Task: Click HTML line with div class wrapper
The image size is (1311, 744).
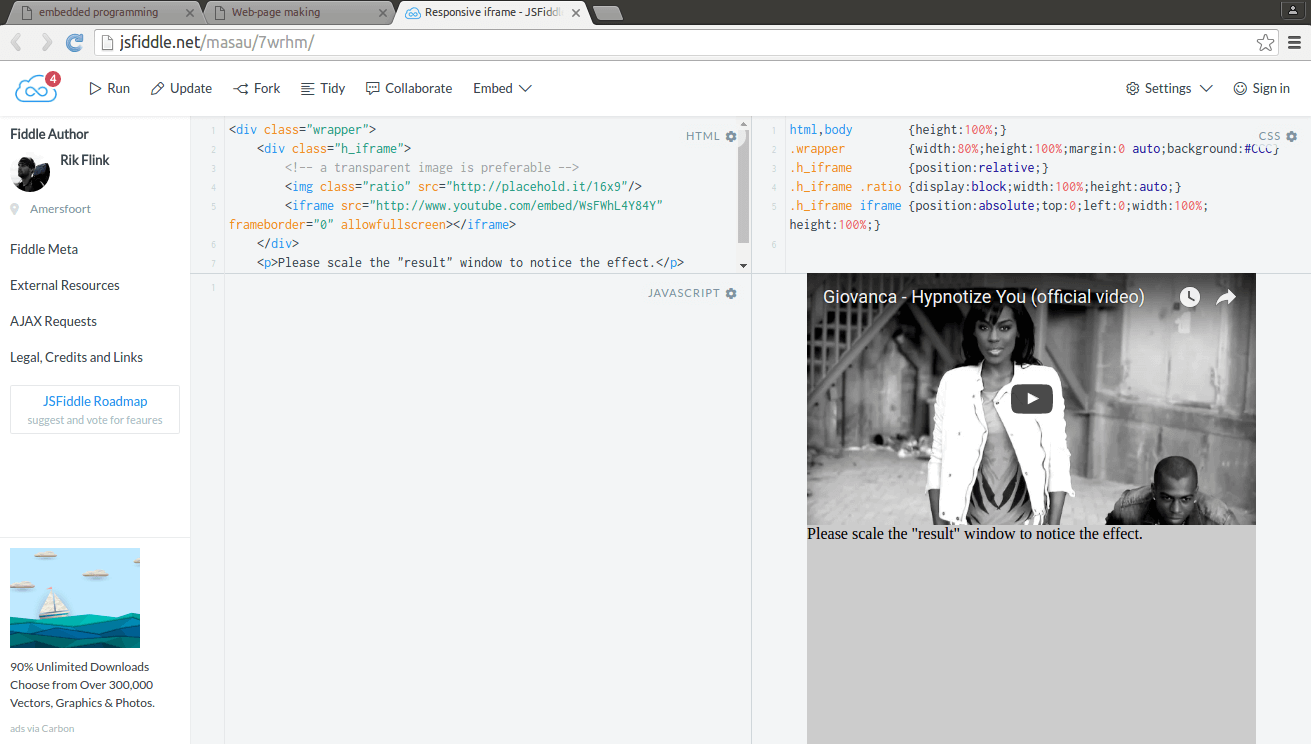Action: pos(302,130)
